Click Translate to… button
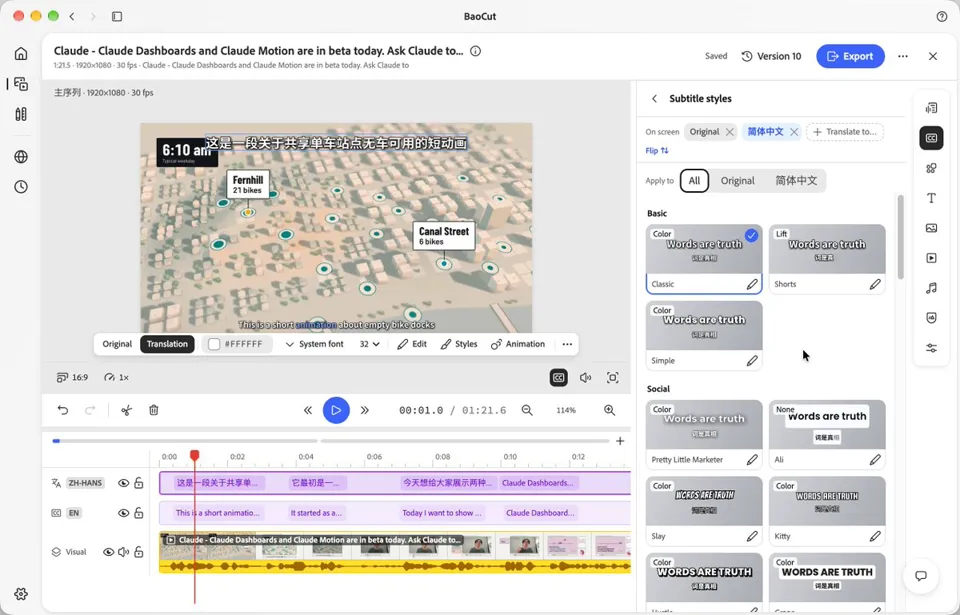This screenshot has width=960, height=615. click(x=845, y=132)
